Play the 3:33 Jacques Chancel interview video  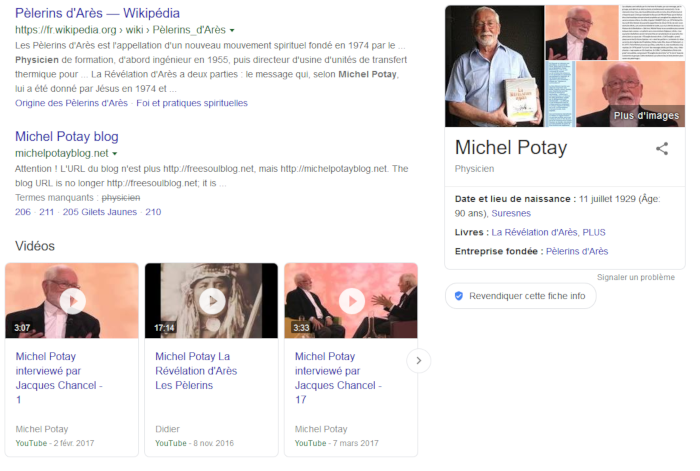point(351,300)
